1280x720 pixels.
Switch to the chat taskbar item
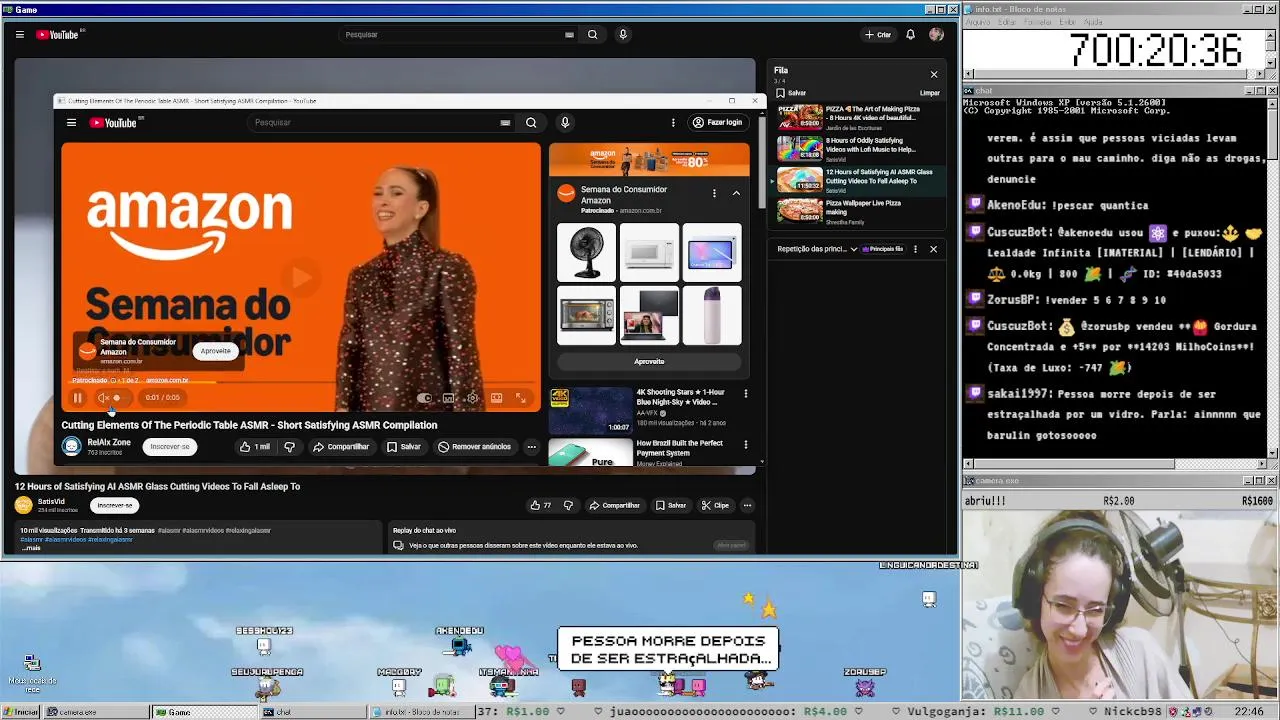(312, 712)
